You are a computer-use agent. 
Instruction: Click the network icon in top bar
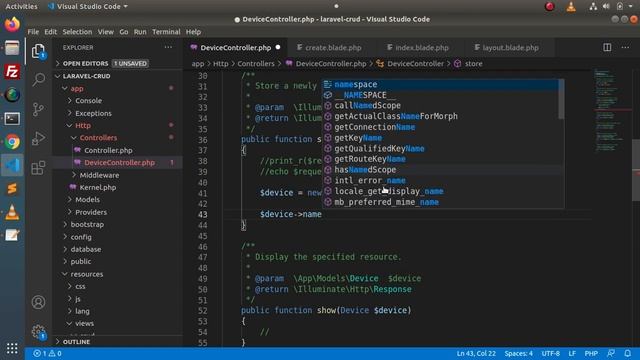coord(593,6)
